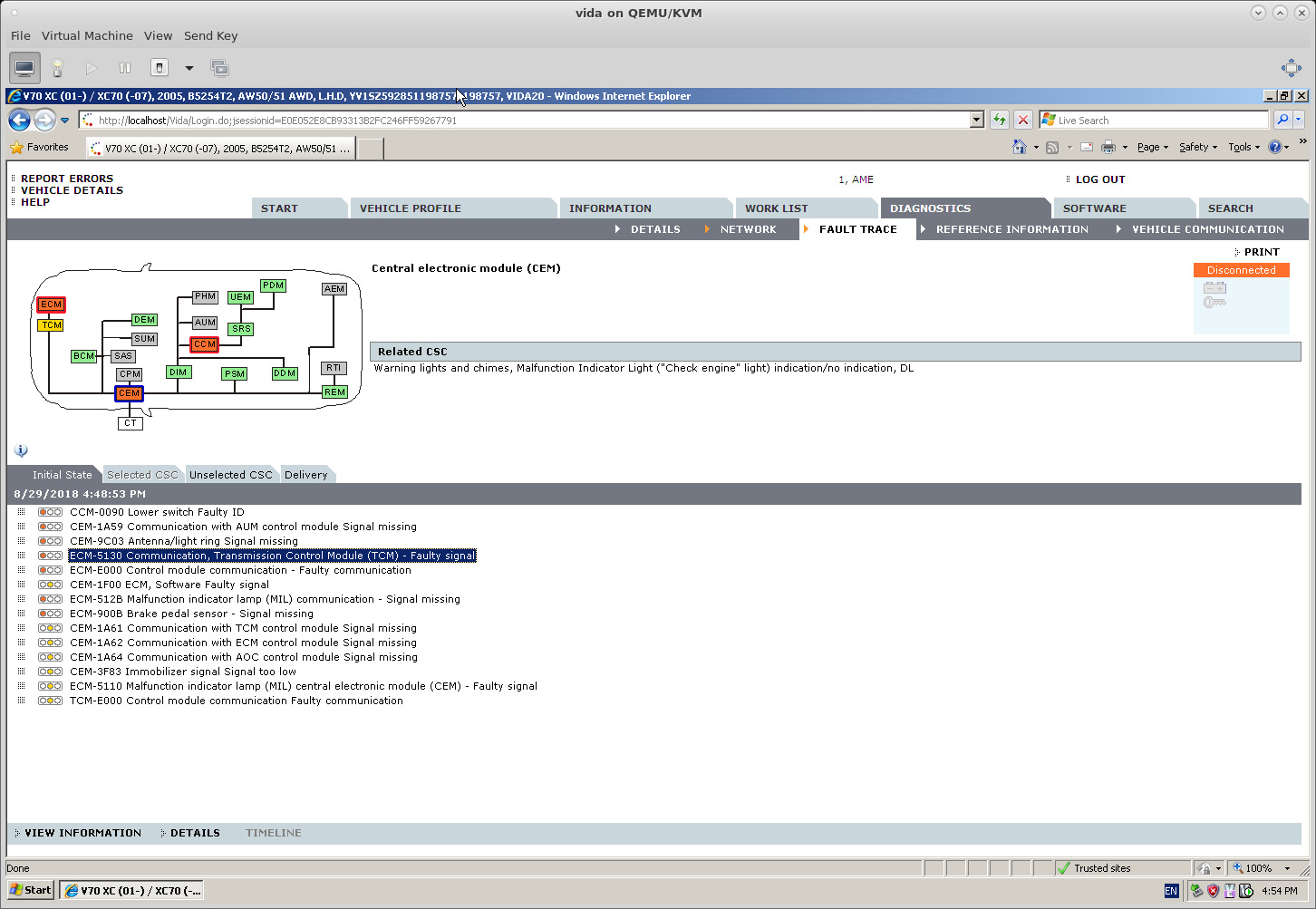Click status icon of CEM-1A59 fault row
Viewport: 1316px width, 909px height.
tap(50, 527)
